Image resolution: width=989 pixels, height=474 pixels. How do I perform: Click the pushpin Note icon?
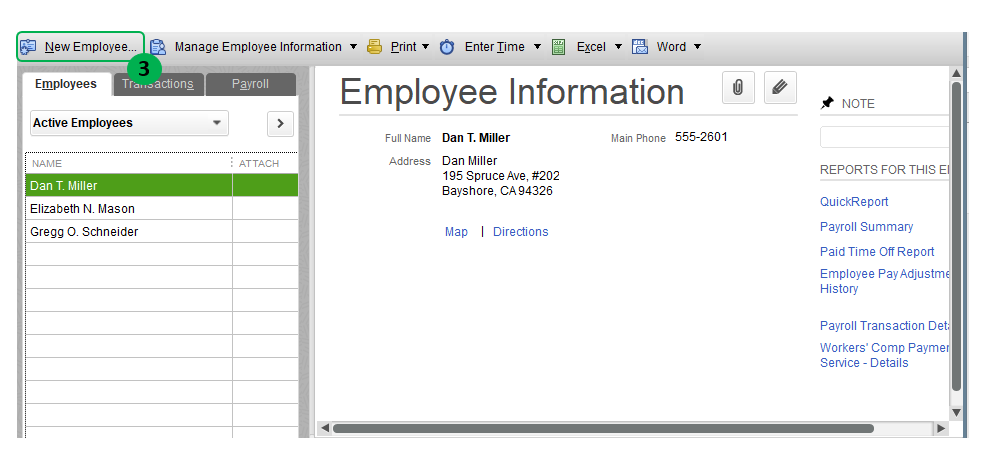827,104
